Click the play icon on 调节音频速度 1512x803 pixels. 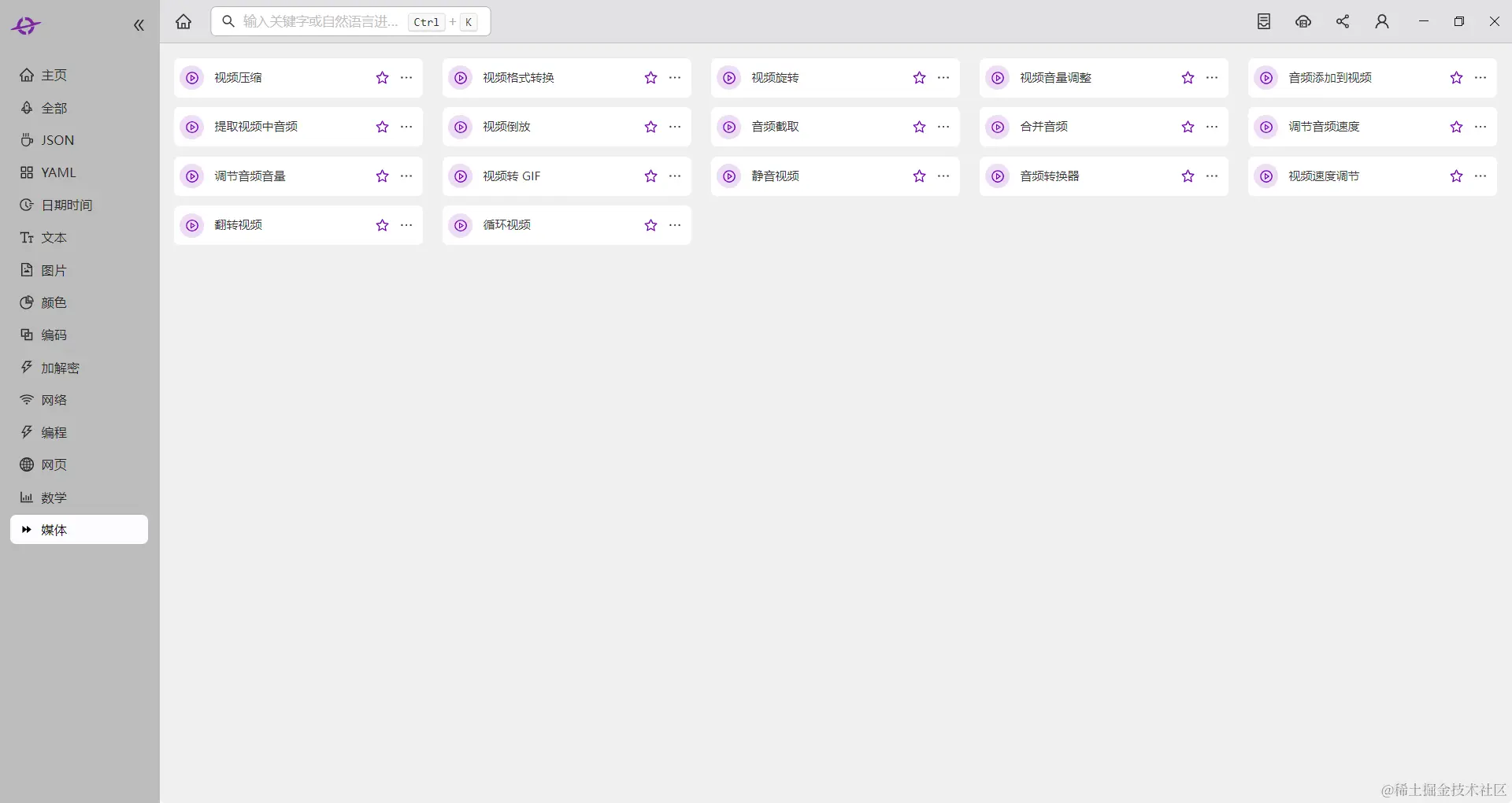1266,127
